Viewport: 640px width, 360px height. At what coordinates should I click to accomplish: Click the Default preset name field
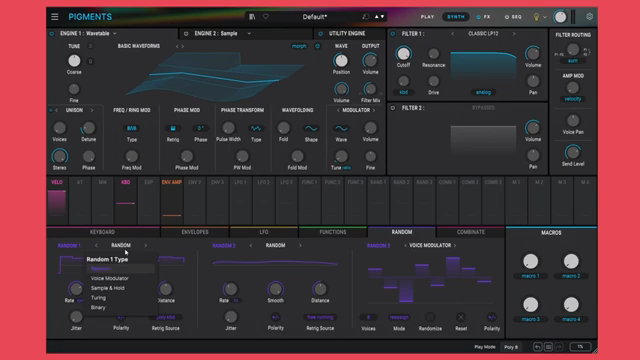pos(315,17)
